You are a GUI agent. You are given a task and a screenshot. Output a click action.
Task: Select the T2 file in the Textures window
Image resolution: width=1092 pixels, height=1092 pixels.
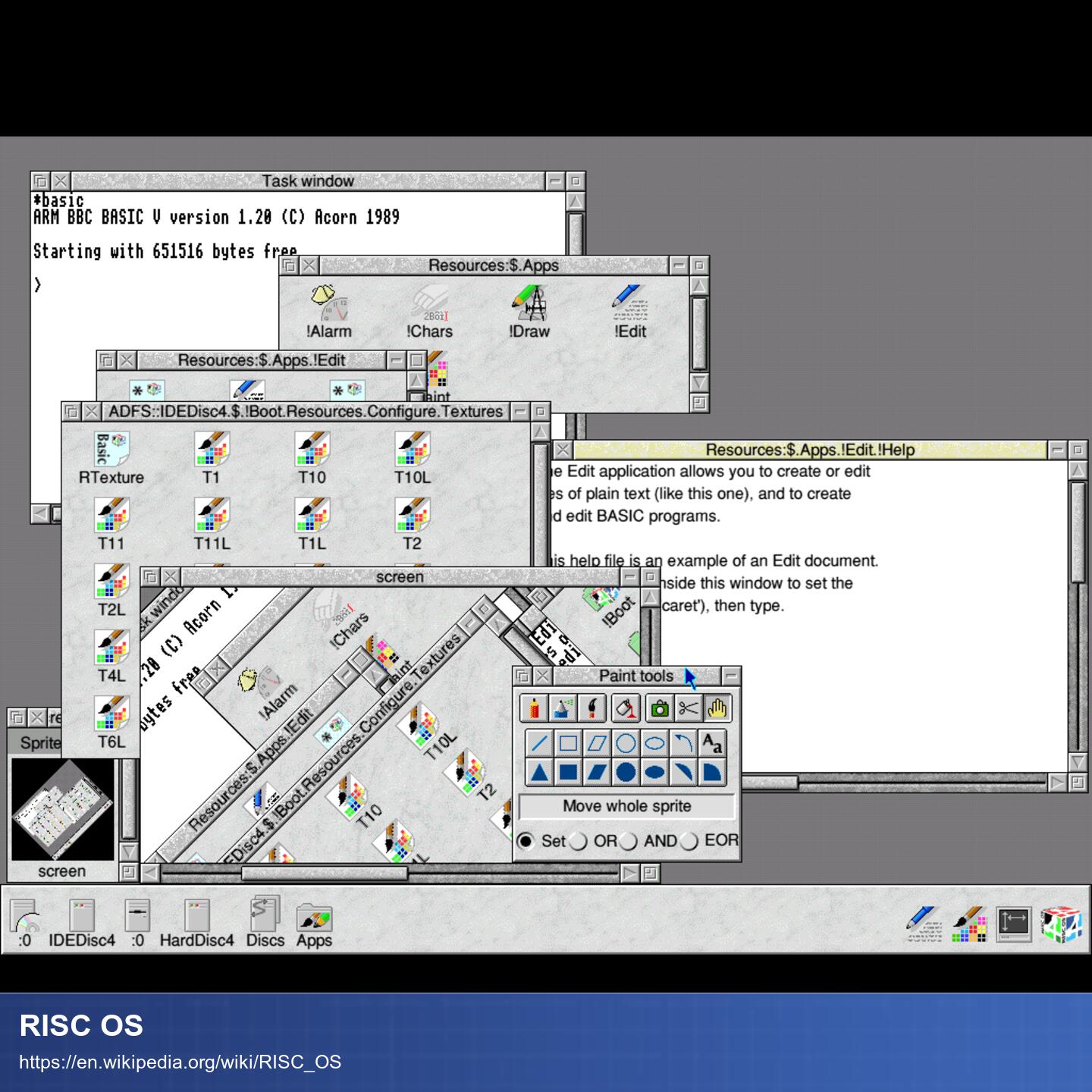pyautogui.click(x=412, y=524)
